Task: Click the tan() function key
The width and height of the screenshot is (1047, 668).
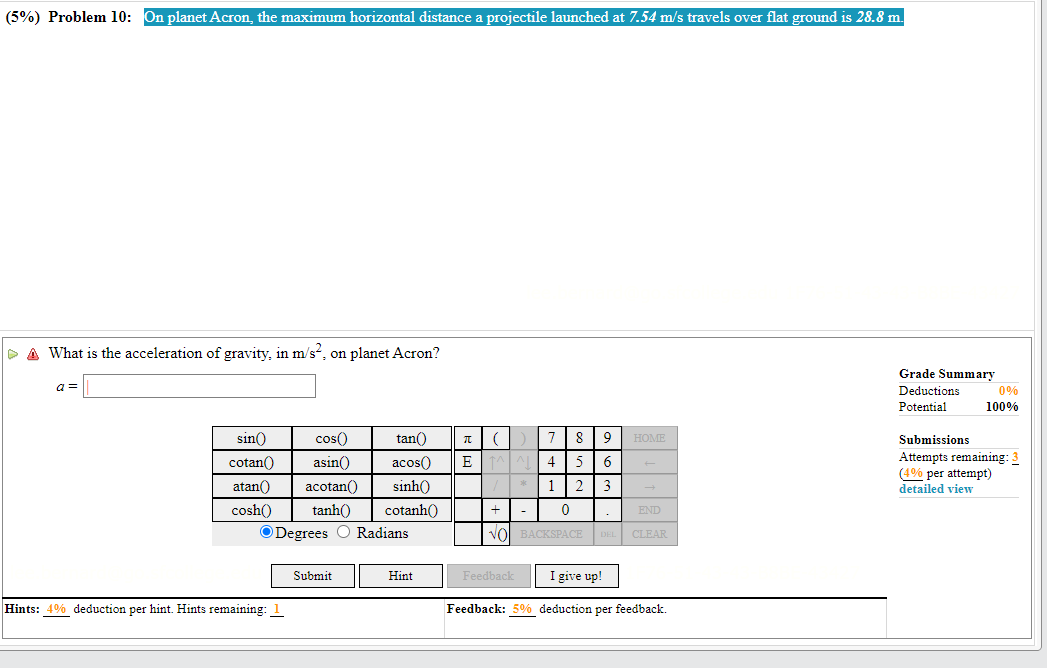Action: [x=411, y=438]
